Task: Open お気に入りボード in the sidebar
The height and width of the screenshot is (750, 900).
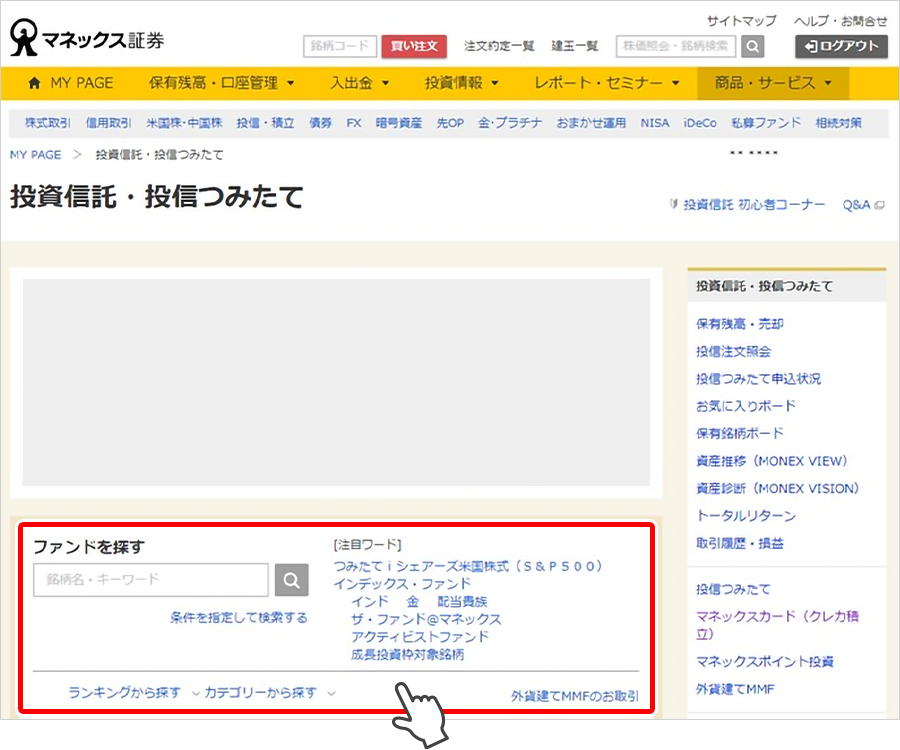Action: (746, 406)
